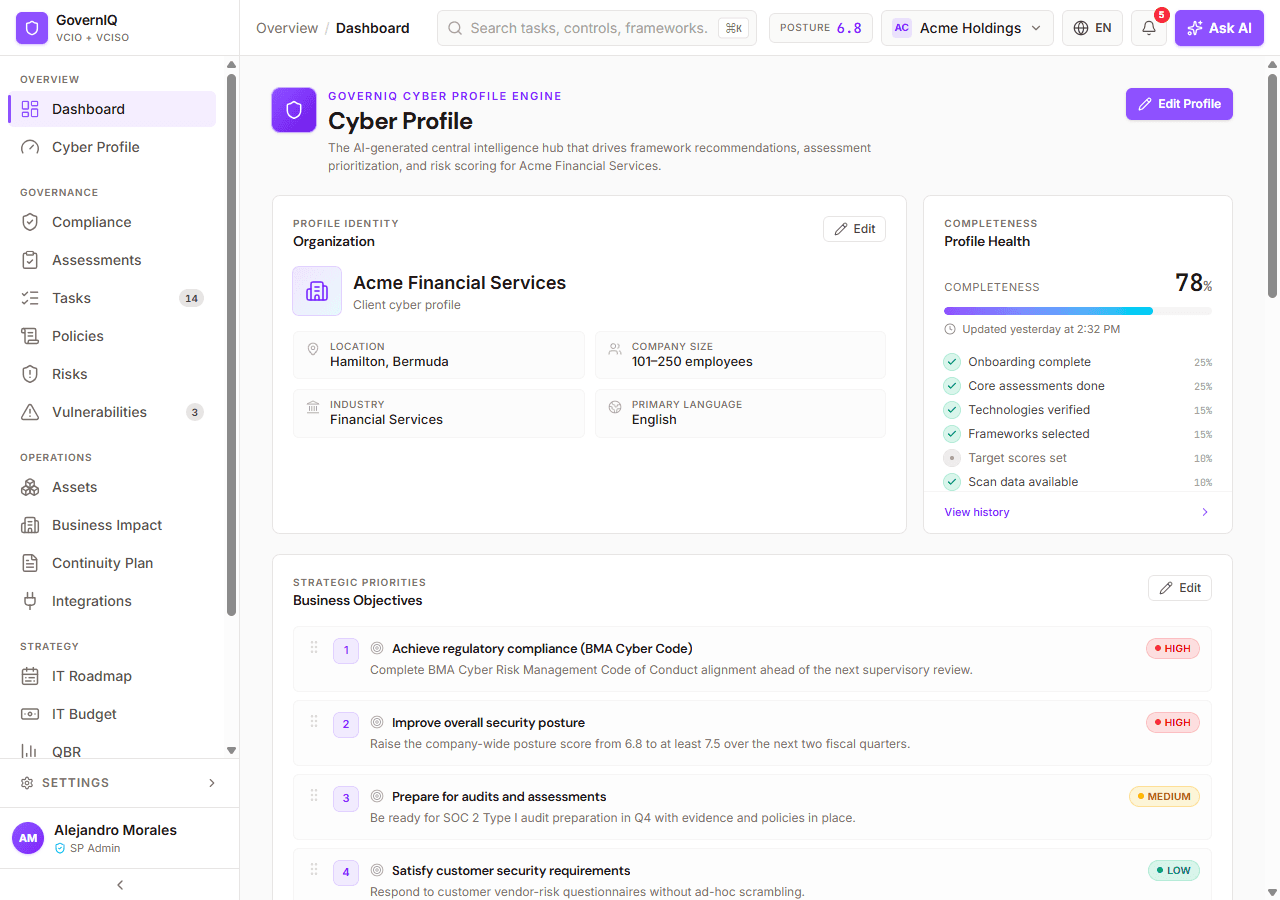Click drag handle of Improve security posture objective
The image size is (1280, 900).
[x=314, y=721]
